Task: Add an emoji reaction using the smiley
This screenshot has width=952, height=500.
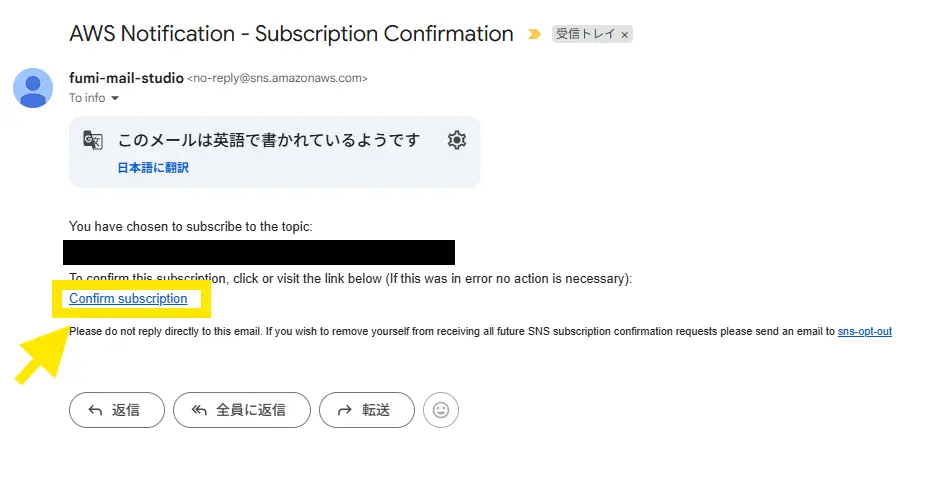Action: (x=441, y=410)
